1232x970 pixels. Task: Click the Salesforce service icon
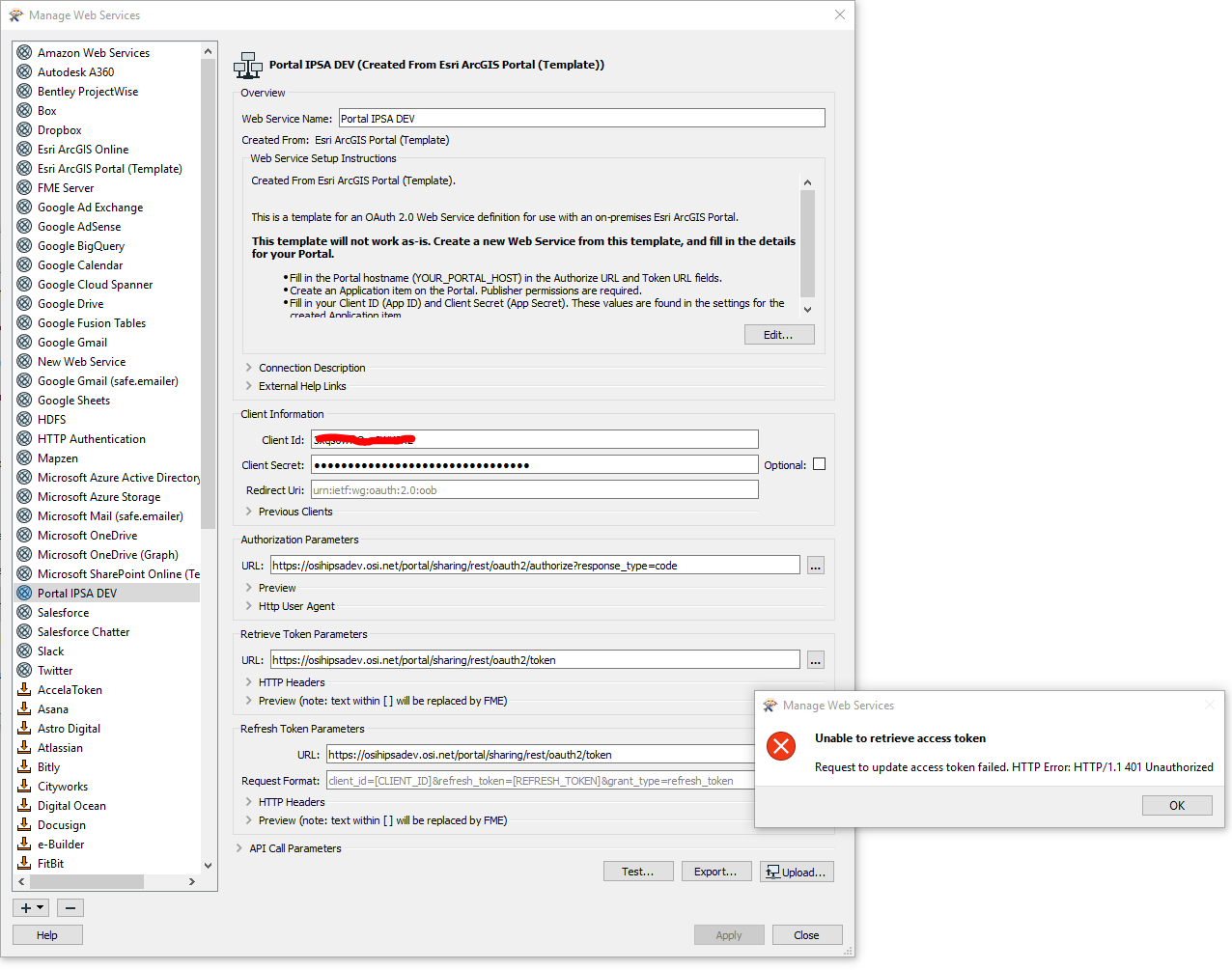pyautogui.click(x=24, y=612)
